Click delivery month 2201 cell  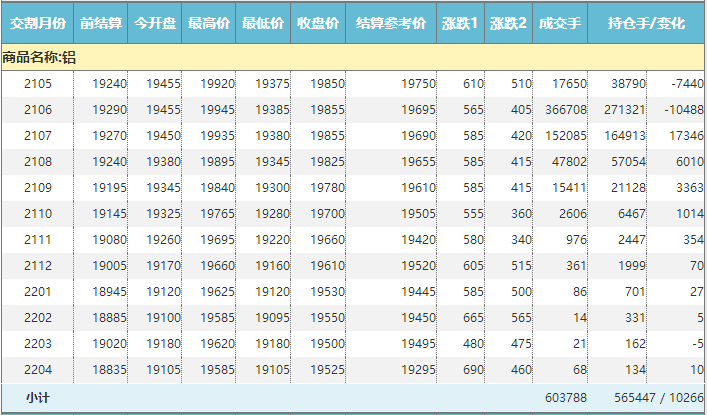point(38,292)
